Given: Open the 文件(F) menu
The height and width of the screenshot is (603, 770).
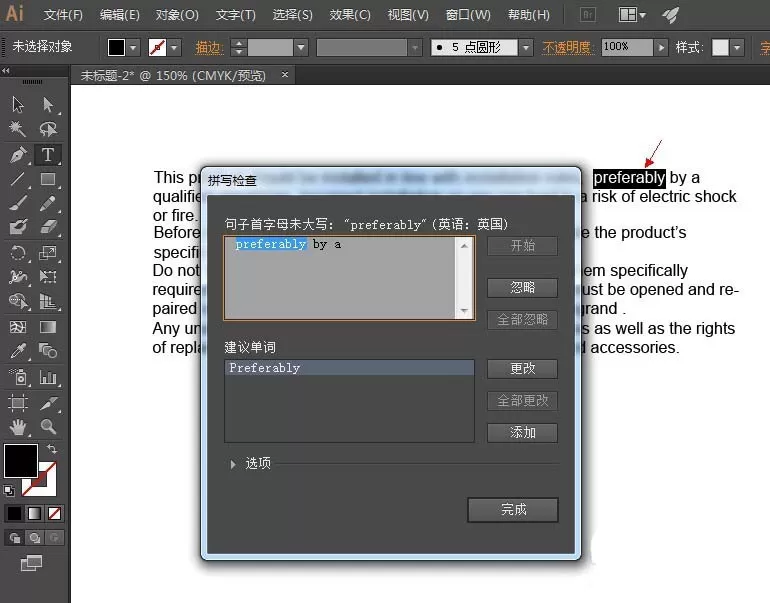Looking at the screenshot, I should [x=63, y=15].
